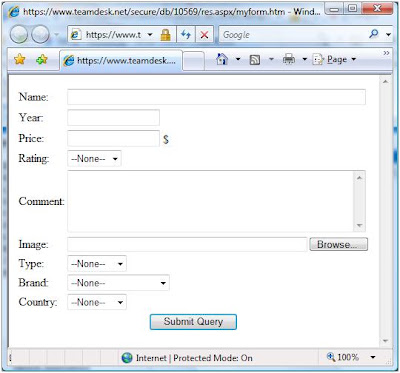Click the page scrollbar up arrow

[x=386, y=82]
